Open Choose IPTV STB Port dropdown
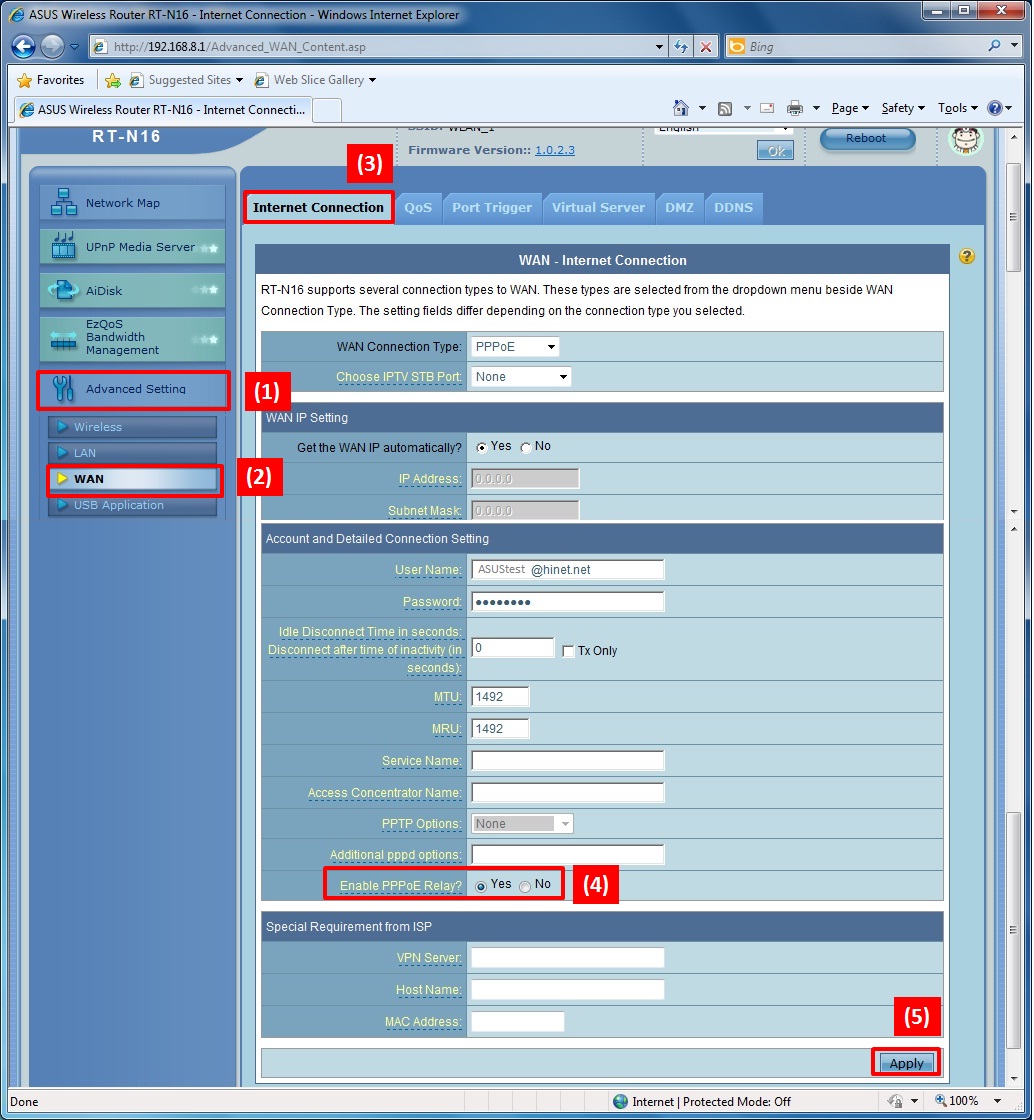 click(x=521, y=376)
